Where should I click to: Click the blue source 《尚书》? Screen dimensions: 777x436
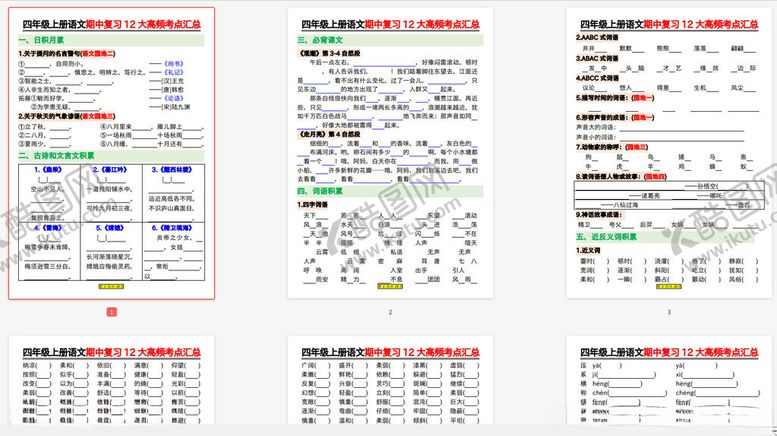tap(174, 64)
